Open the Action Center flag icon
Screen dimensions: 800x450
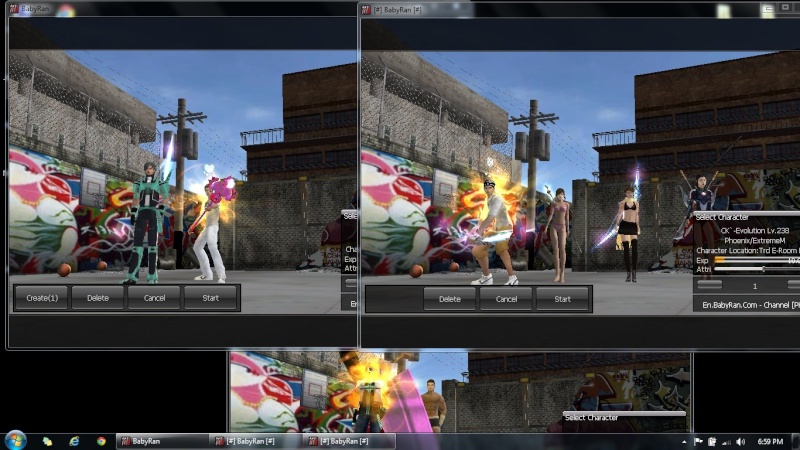[698, 442]
